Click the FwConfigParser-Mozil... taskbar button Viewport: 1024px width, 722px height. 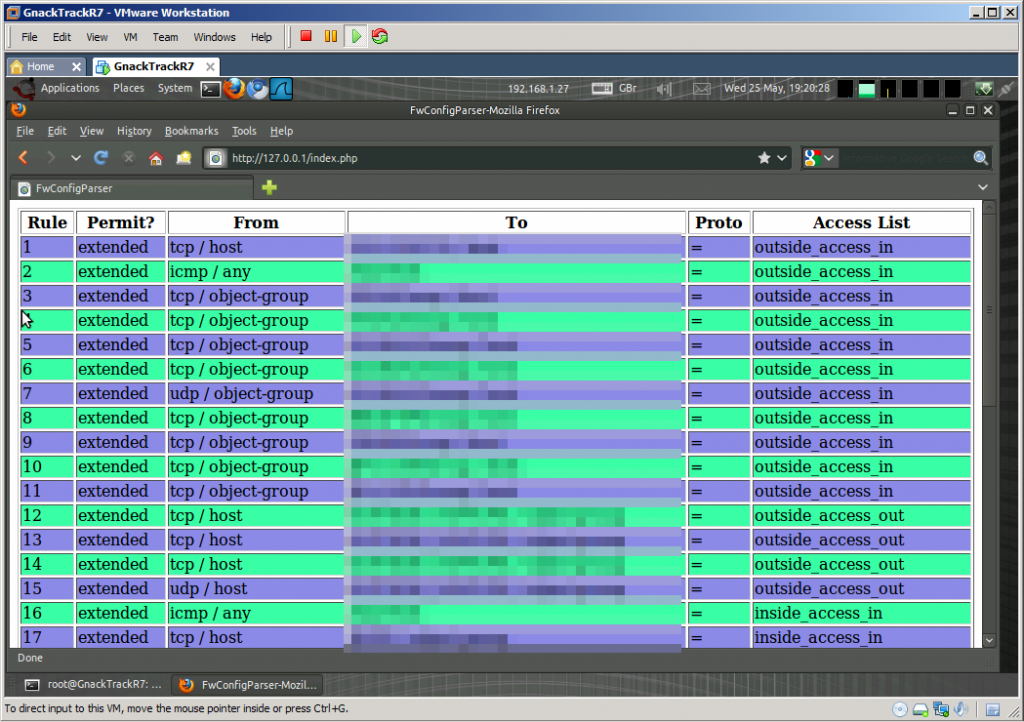click(x=248, y=685)
